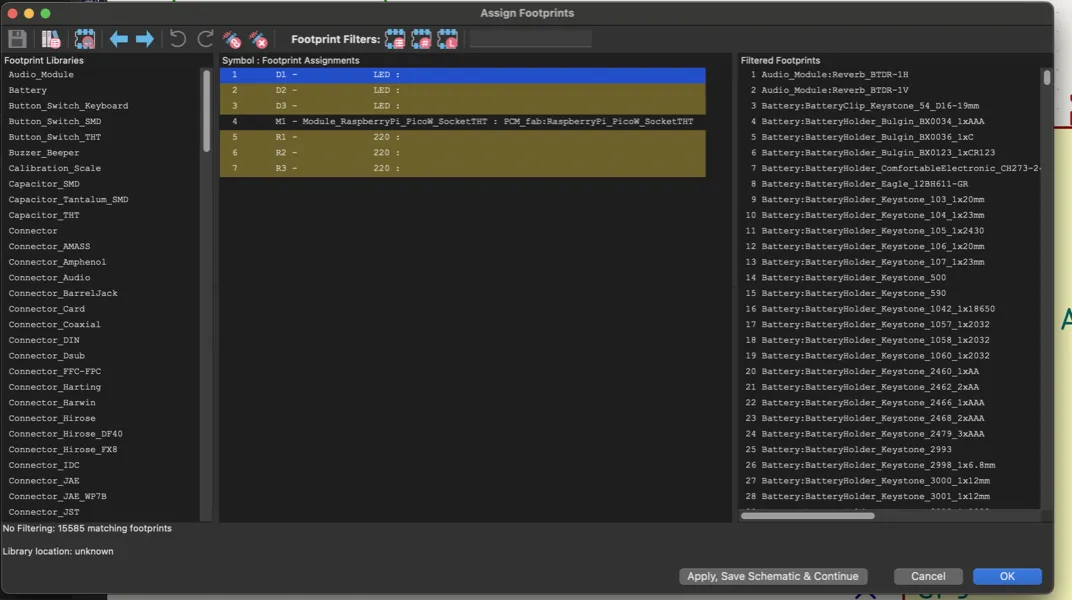The image size is (1072, 600).
Task: Select BatteryHolder_Keystone_2462_2xAA footprint
Action: pyautogui.click(x=870, y=387)
